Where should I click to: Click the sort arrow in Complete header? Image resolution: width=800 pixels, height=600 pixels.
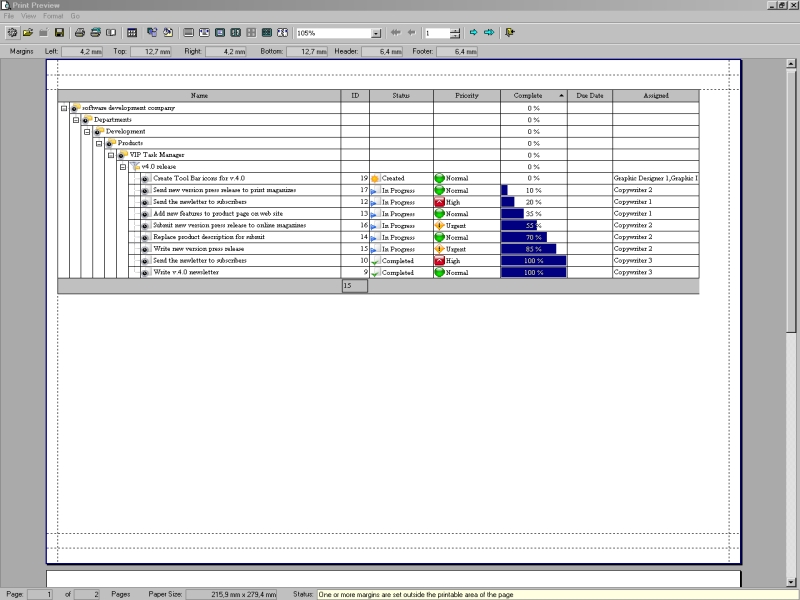coord(561,95)
